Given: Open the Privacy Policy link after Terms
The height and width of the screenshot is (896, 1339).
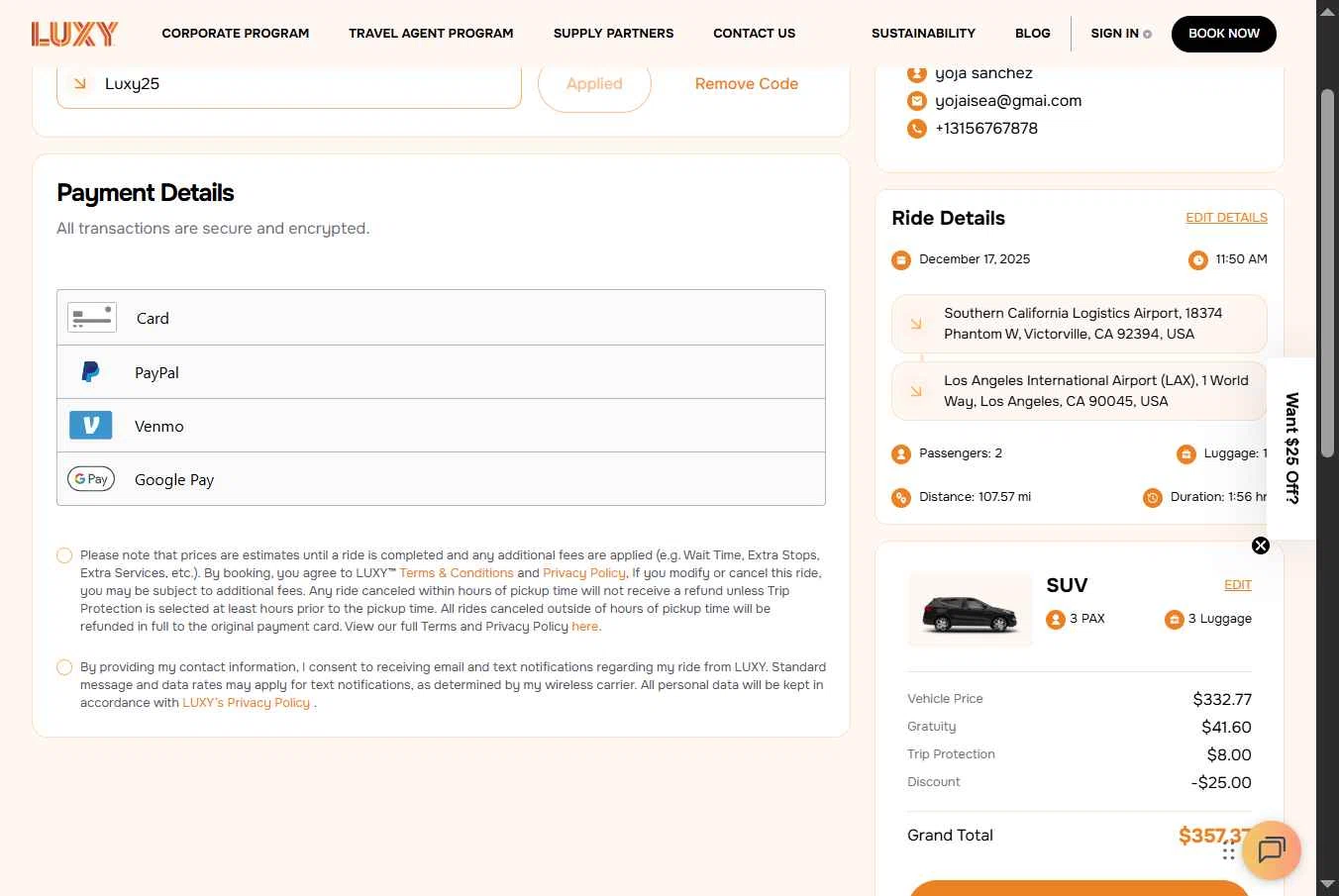Looking at the screenshot, I should [x=584, y=573].
